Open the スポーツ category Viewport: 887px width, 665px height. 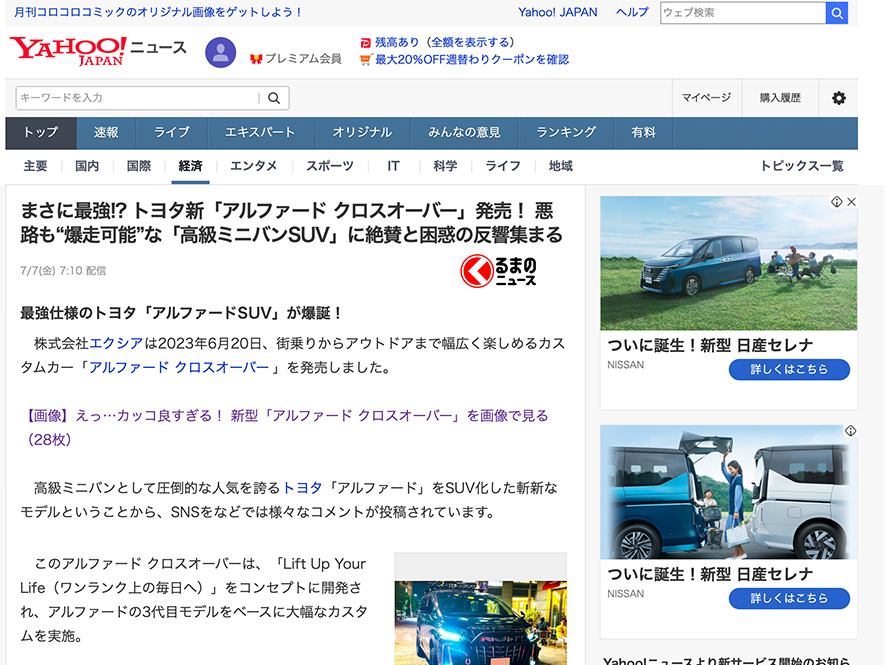click(x=329, y=166)
